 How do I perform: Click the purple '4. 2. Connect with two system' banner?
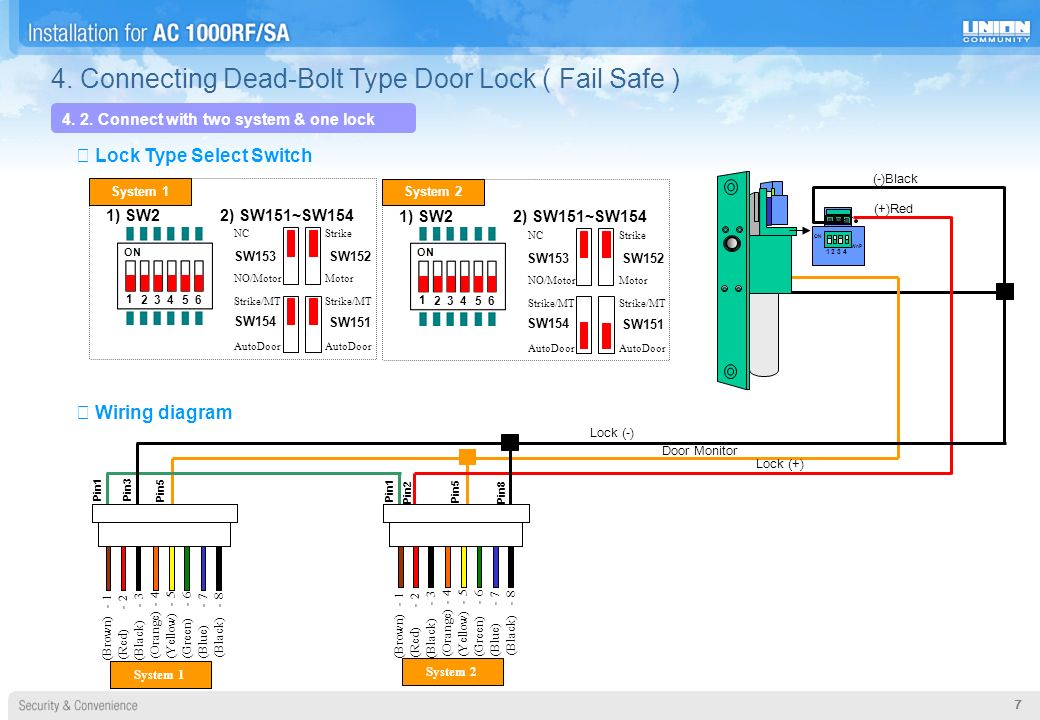tap(233, 119)
